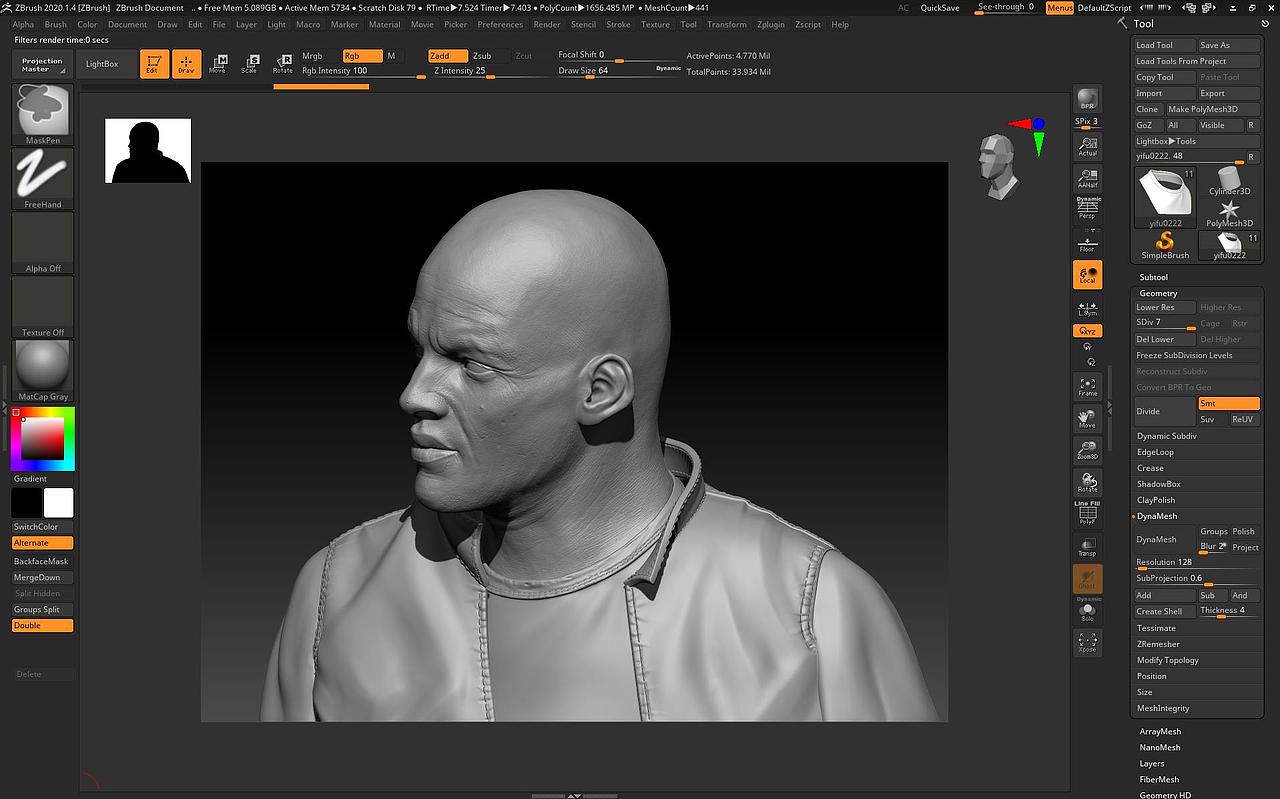Image resolution: width=1280 pixels, height=799 pixels.
Task: Pick the SimpleBrush tool
Action: pos(1165,245)
